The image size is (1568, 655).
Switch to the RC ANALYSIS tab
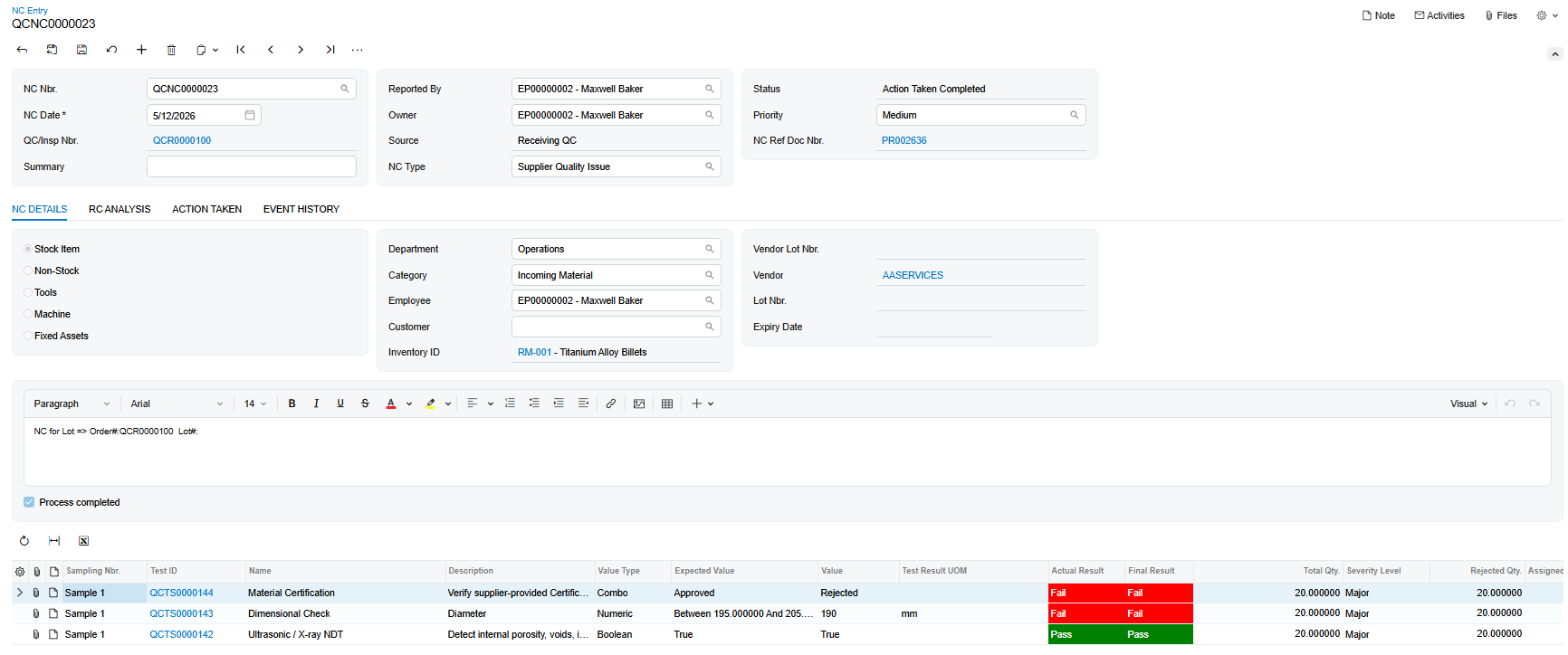click(x=120, y=209)
